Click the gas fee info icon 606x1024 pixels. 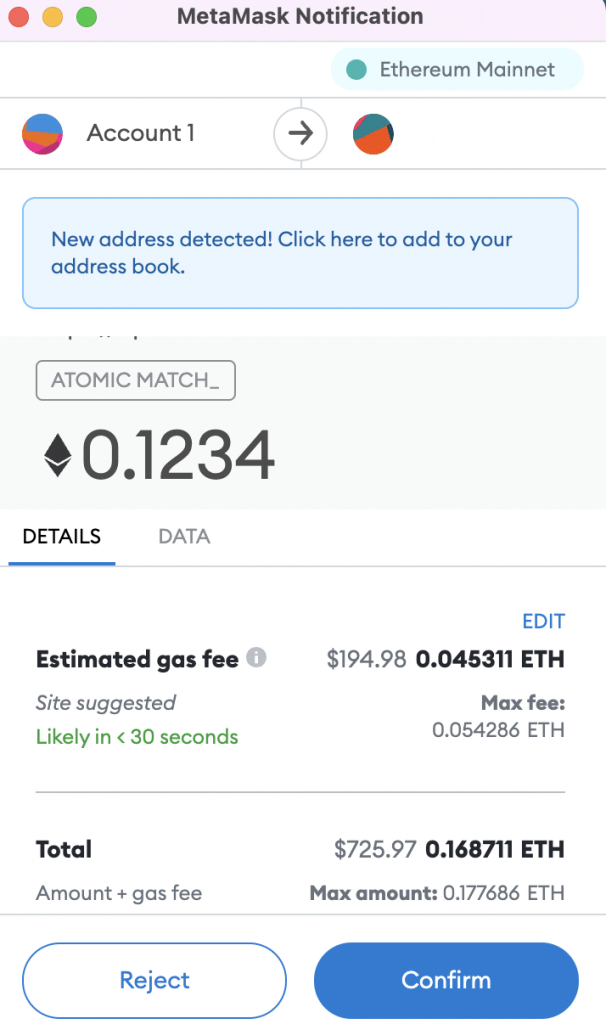(x=257, y=657)
